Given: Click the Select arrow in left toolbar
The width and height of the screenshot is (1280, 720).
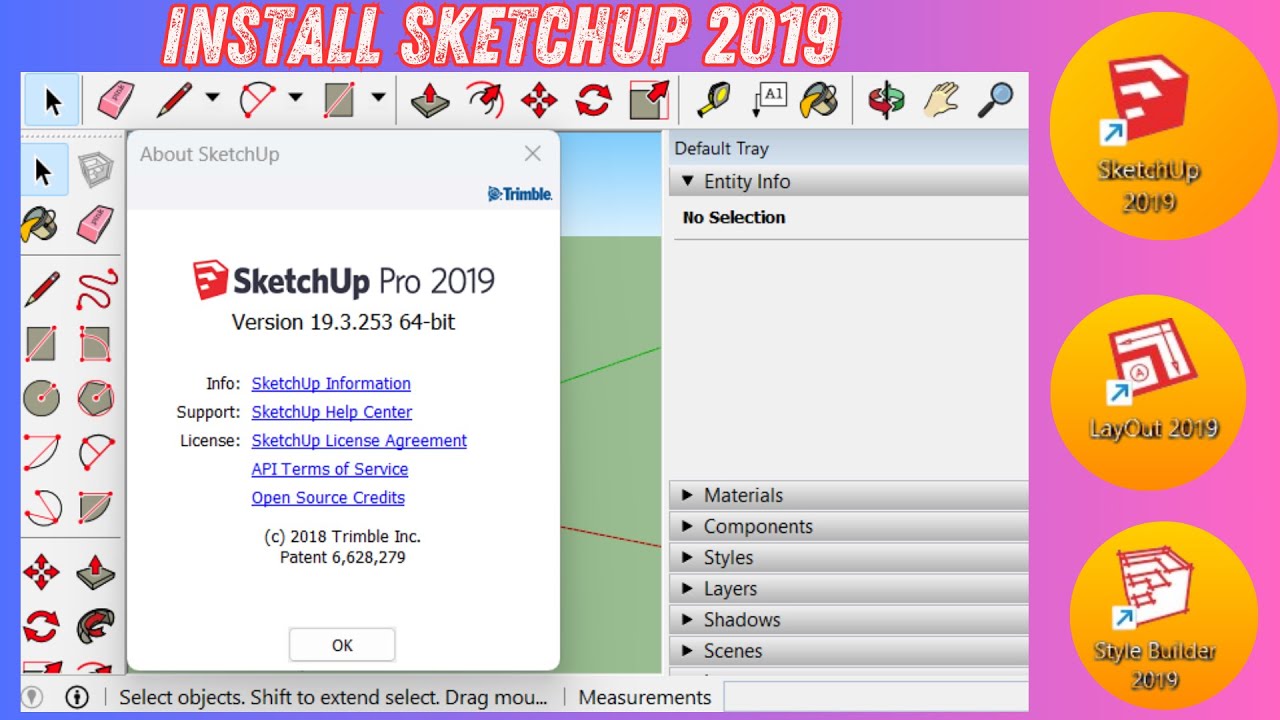Looking at the screenshot, I should point(44,171).
